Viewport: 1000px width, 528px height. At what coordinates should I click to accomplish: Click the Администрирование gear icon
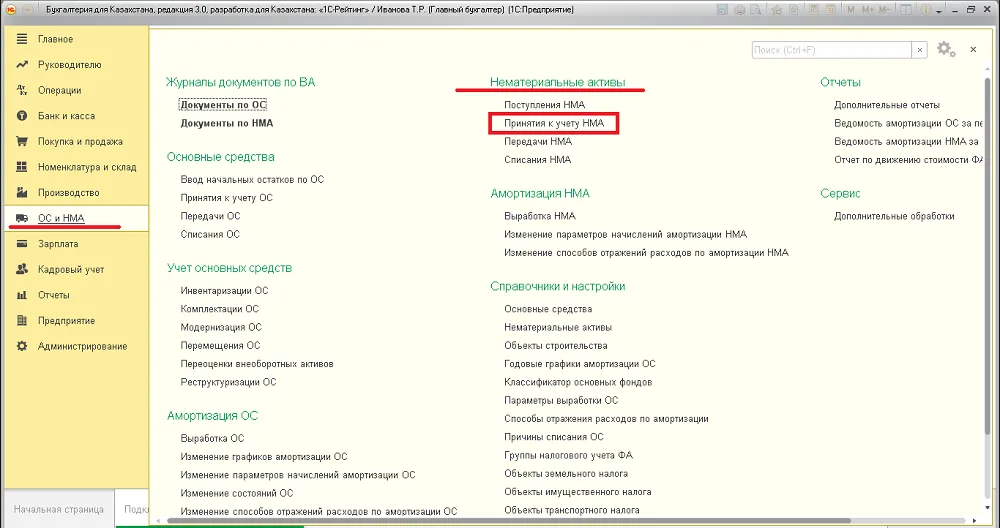[22, 346]
